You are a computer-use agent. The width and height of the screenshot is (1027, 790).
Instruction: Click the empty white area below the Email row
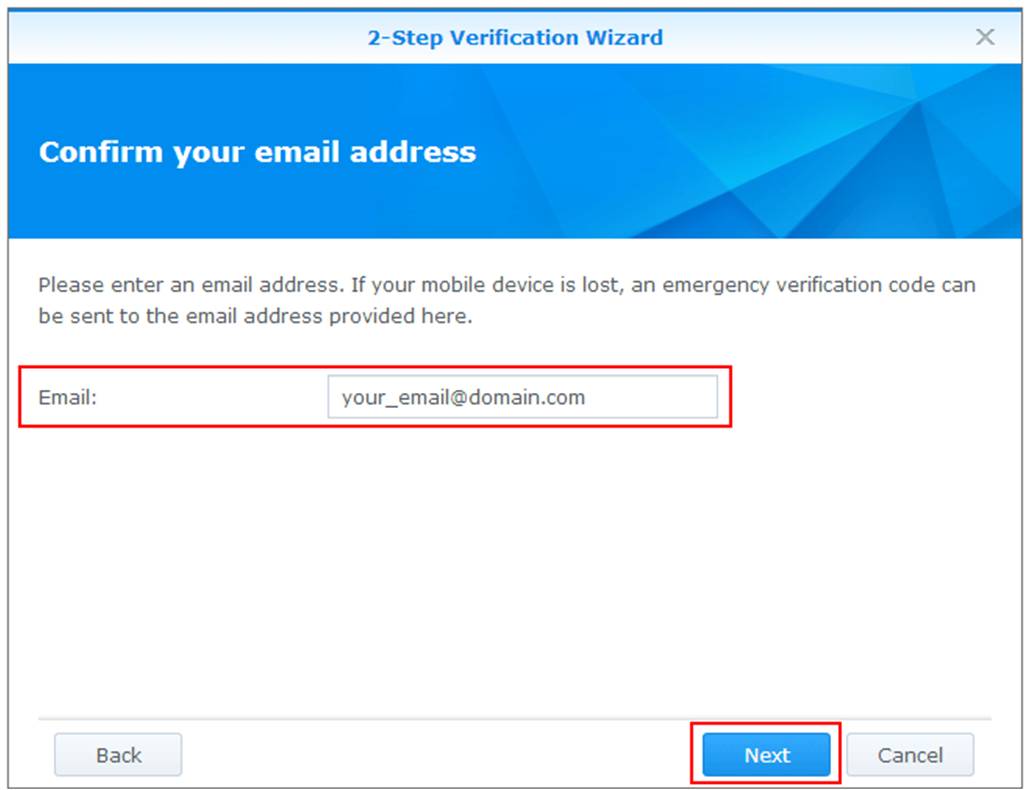point(515,570)
